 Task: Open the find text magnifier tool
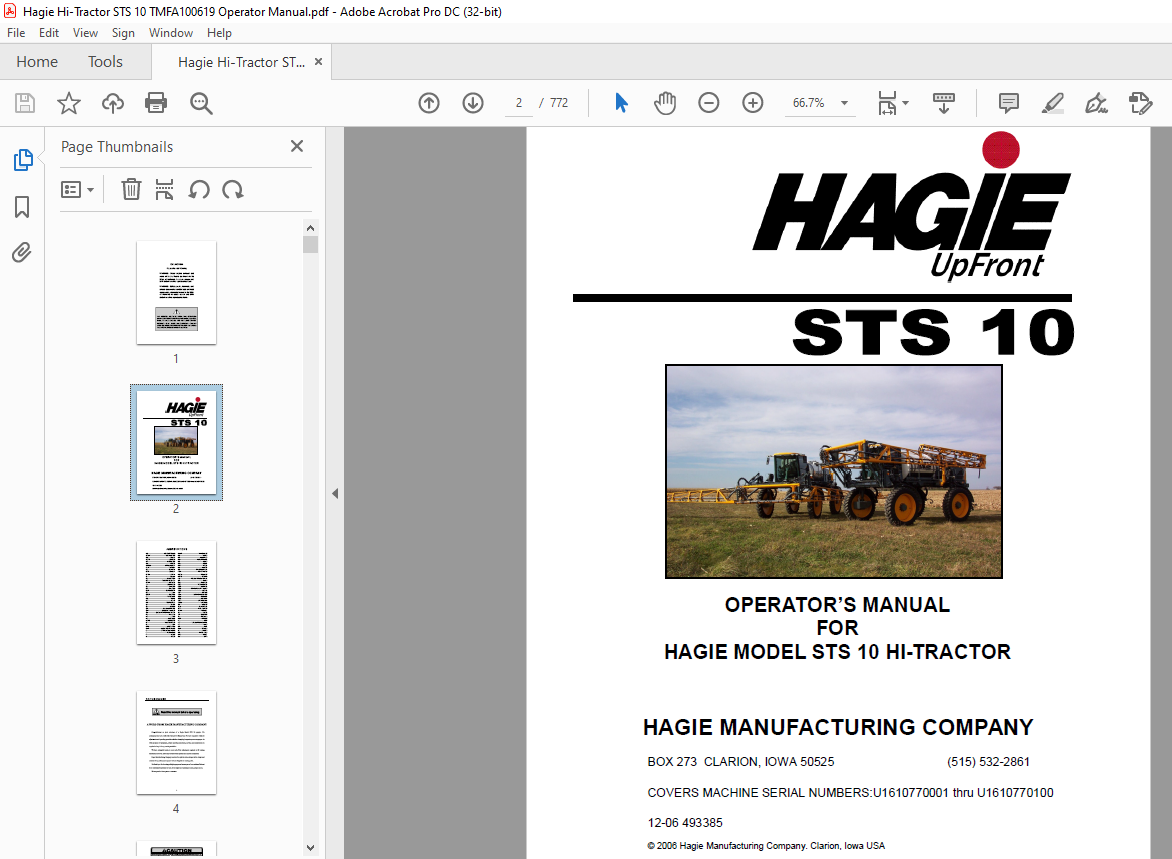pyautogui.click(x=201, y=103)
